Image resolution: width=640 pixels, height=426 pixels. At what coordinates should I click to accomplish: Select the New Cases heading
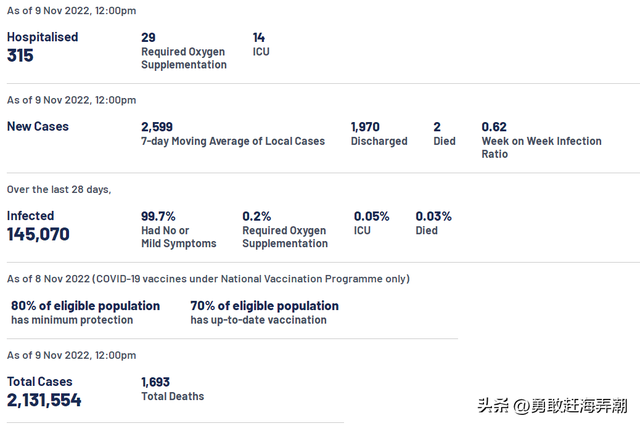click(x=38, y=127)
